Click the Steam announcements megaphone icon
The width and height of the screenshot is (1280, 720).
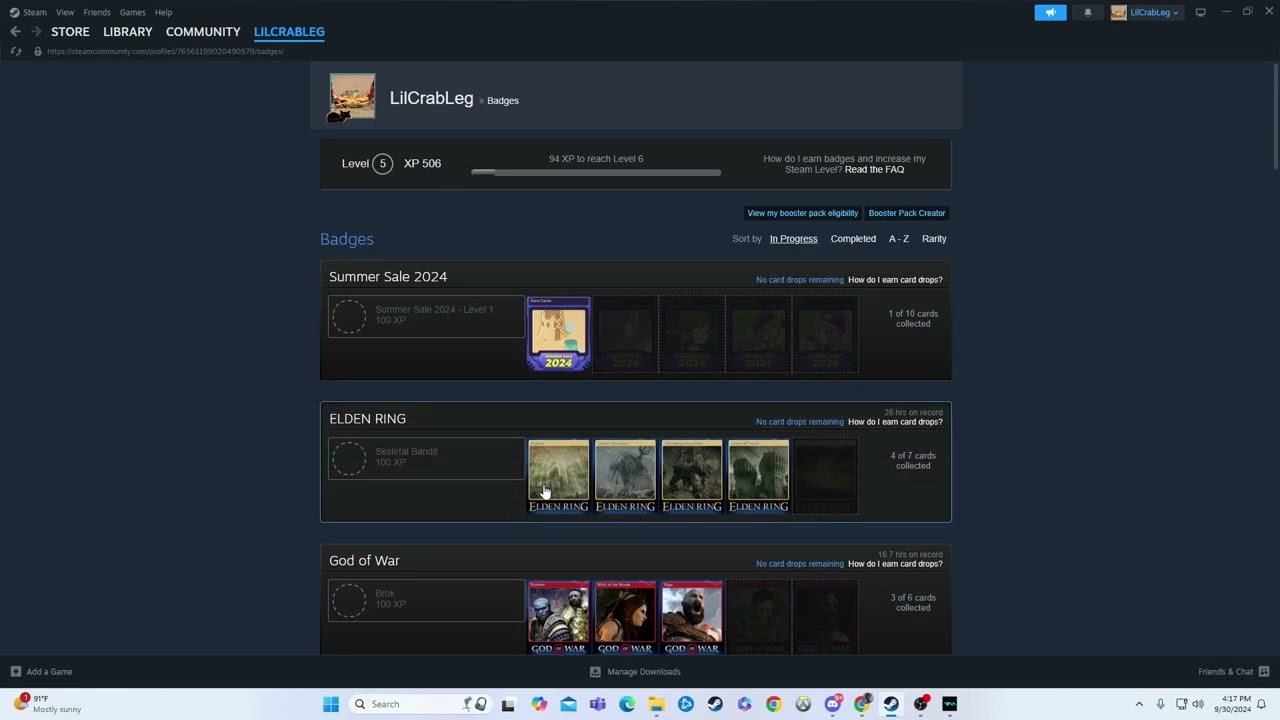point(1050,12)
